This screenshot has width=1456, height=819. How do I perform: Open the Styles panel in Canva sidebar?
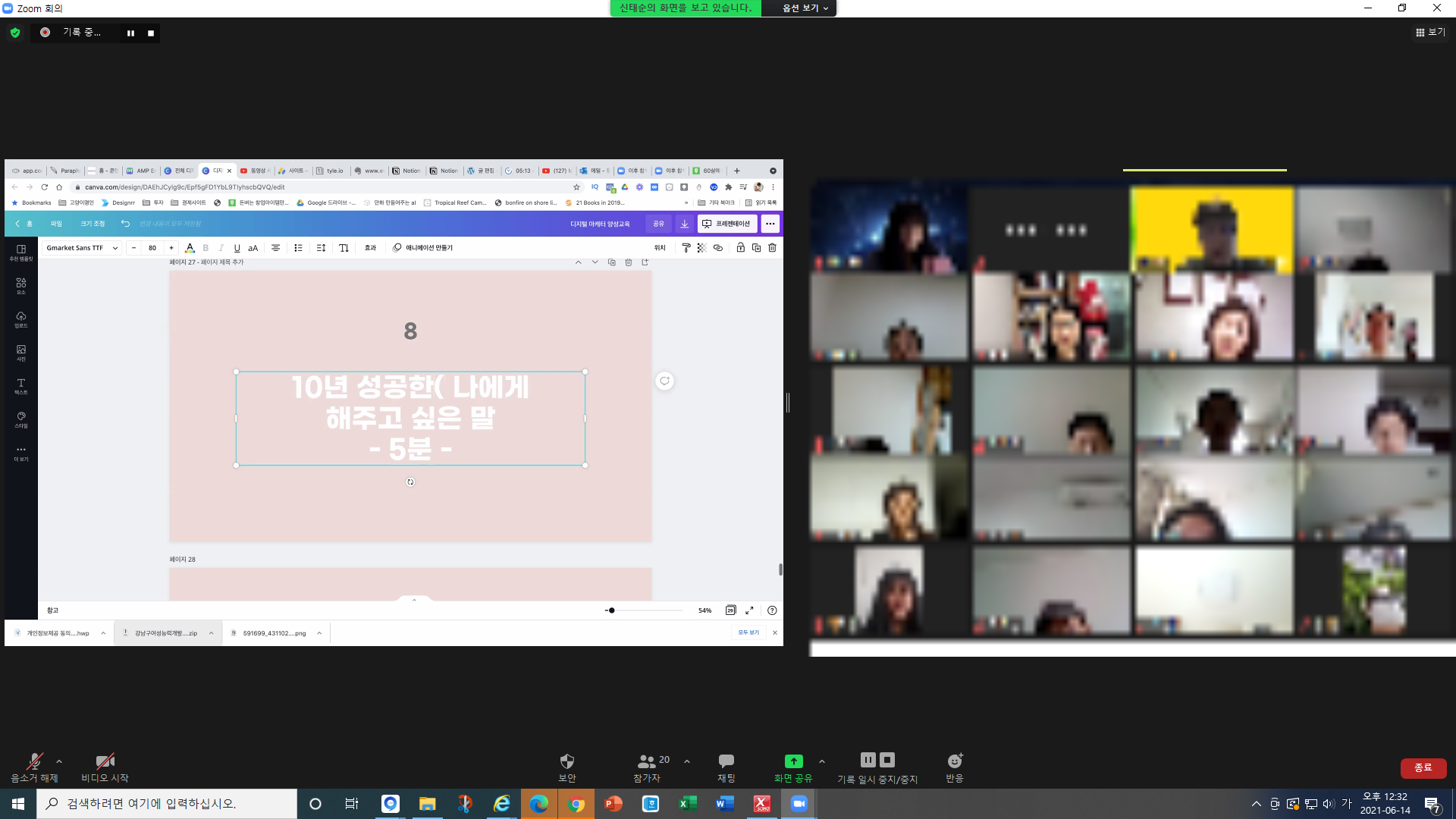(21, 419)
